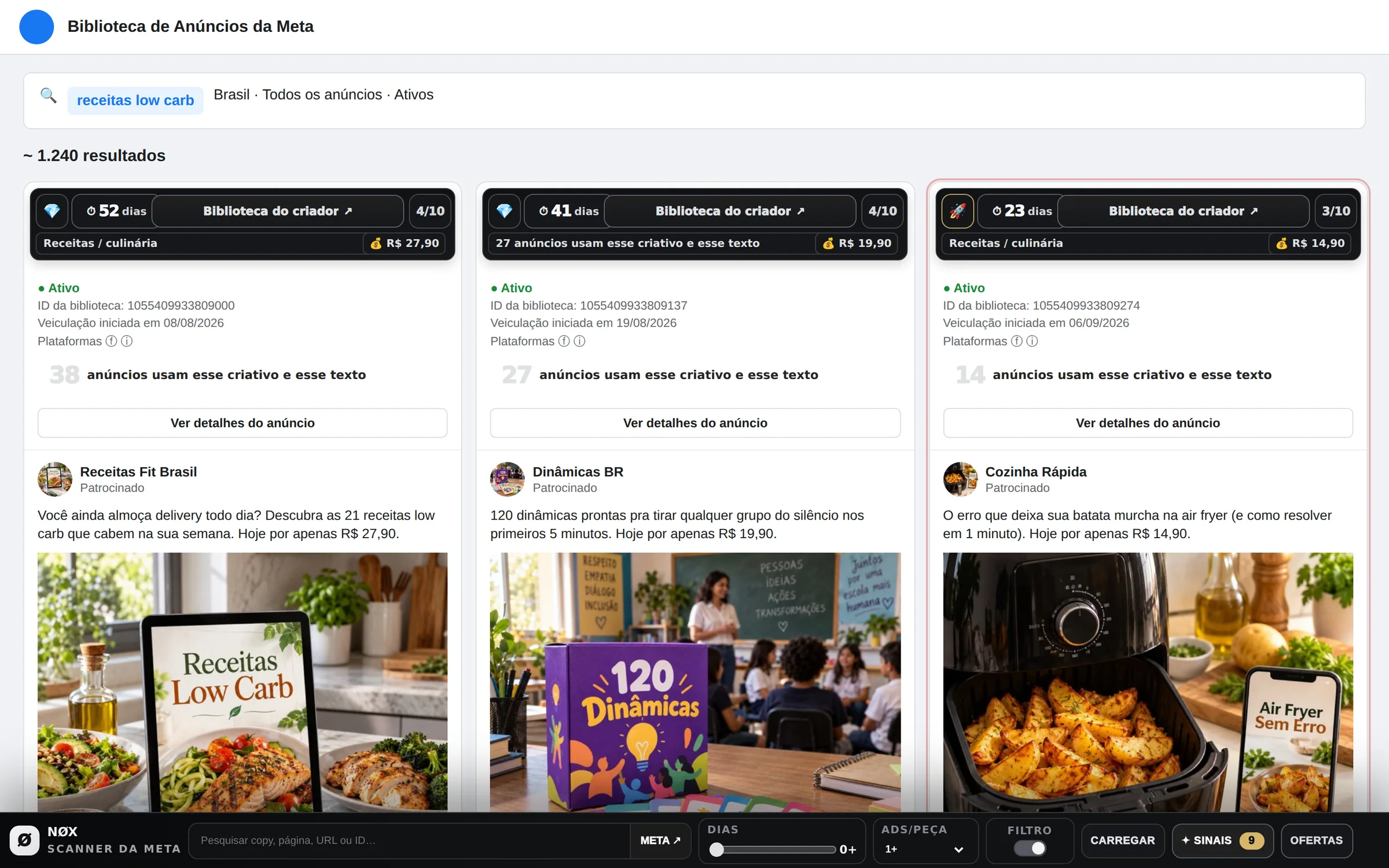This screenshot has height=868, width=1389.
Task: Open the OFERTAS tab
Action: [1317, 840]
